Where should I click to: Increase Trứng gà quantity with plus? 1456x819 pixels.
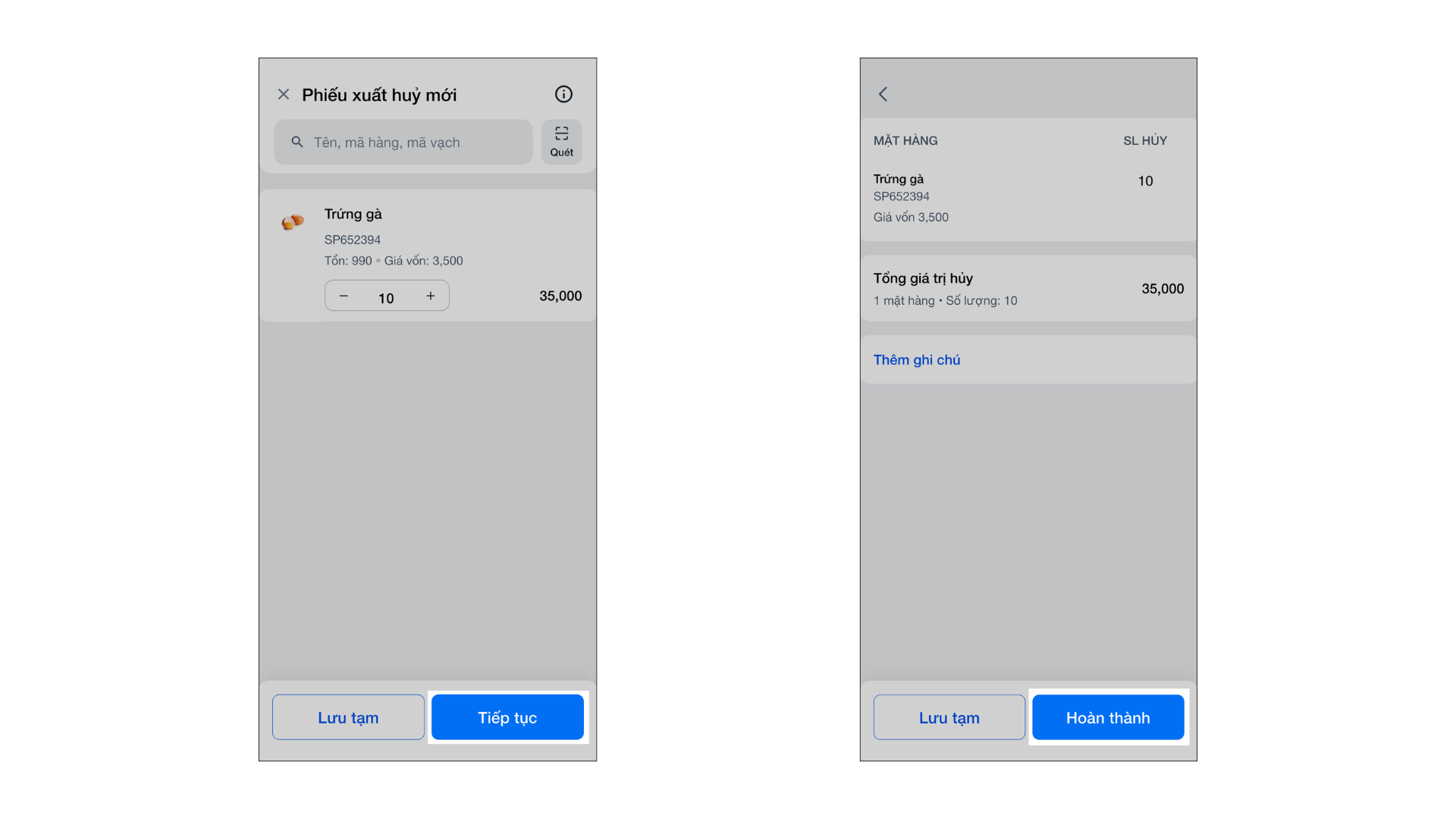coord(431,296)
